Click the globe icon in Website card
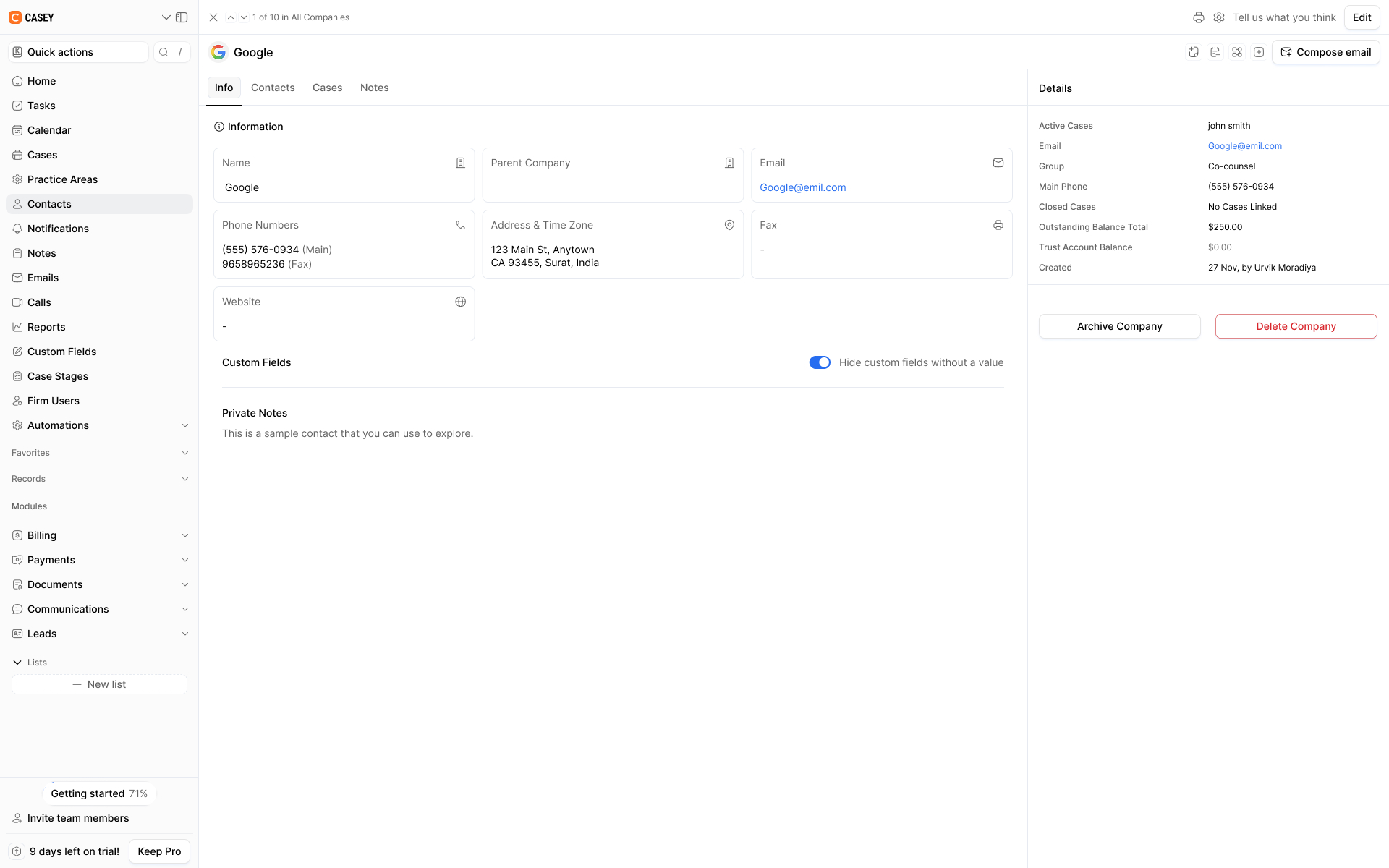Image resolution: width=1389 pixels, height=868 pixels. click(x=460, y=302)
